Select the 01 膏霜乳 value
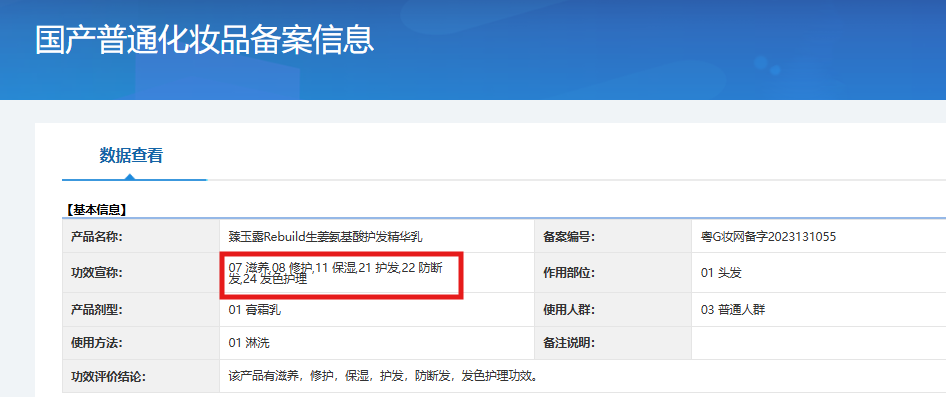946x397 pixels. tap(255, 311)
